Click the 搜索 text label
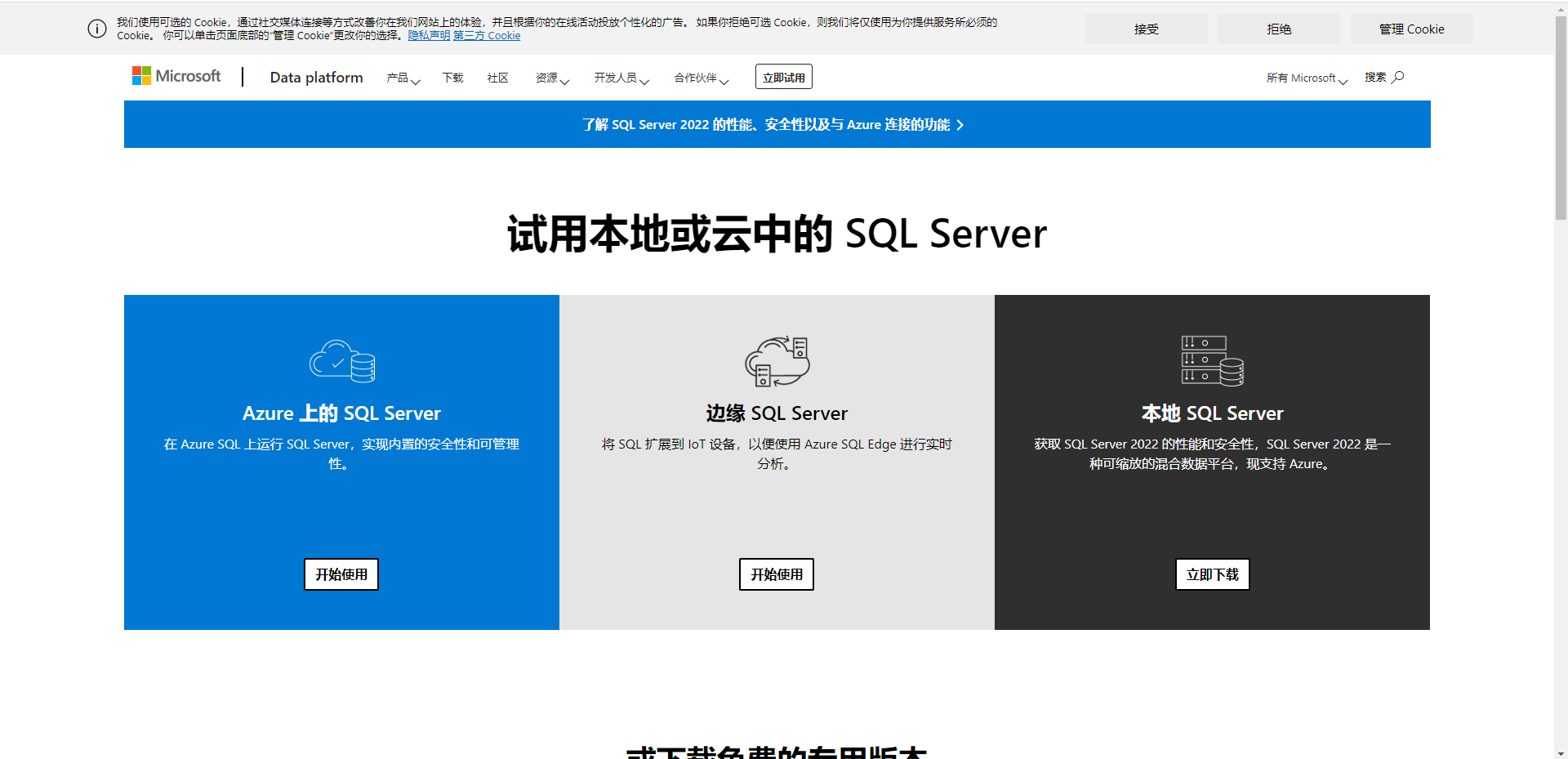 point(1375,77)
